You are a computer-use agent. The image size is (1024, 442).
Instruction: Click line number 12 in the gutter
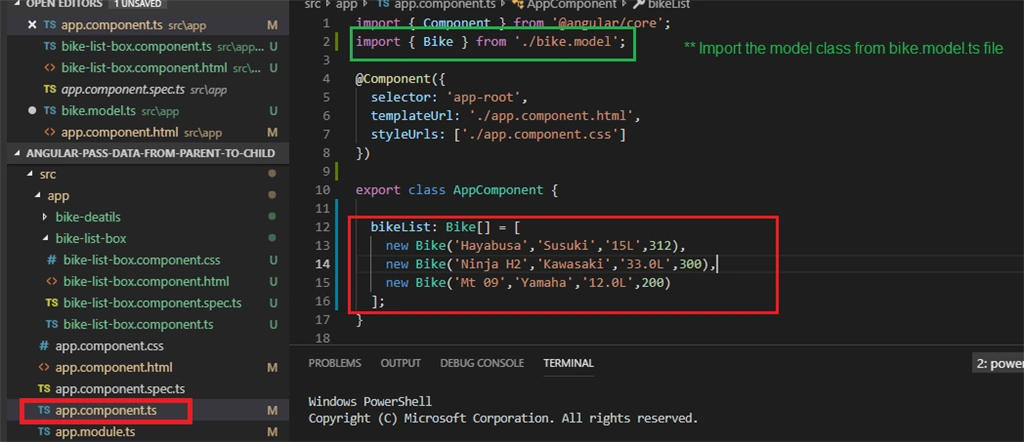pos(322,227)
